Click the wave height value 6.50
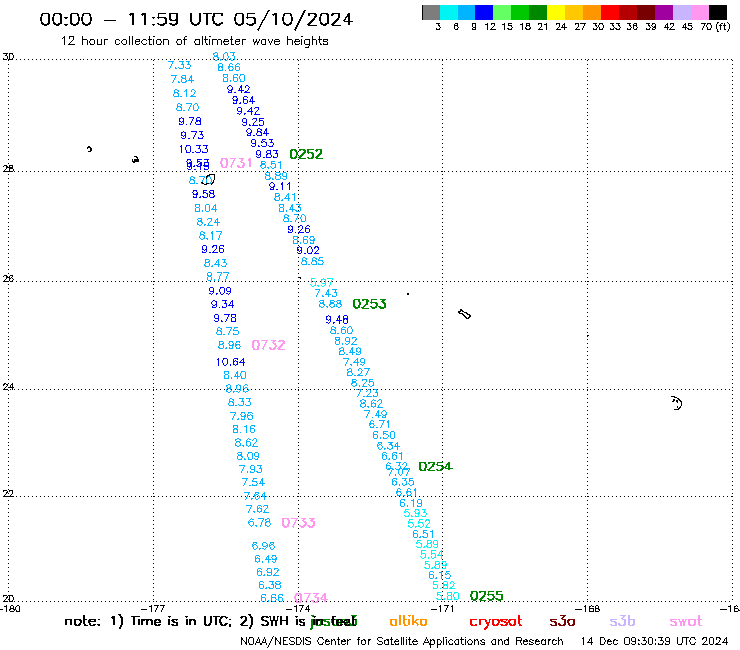This screenshot has height=650, width=740. 384,435
